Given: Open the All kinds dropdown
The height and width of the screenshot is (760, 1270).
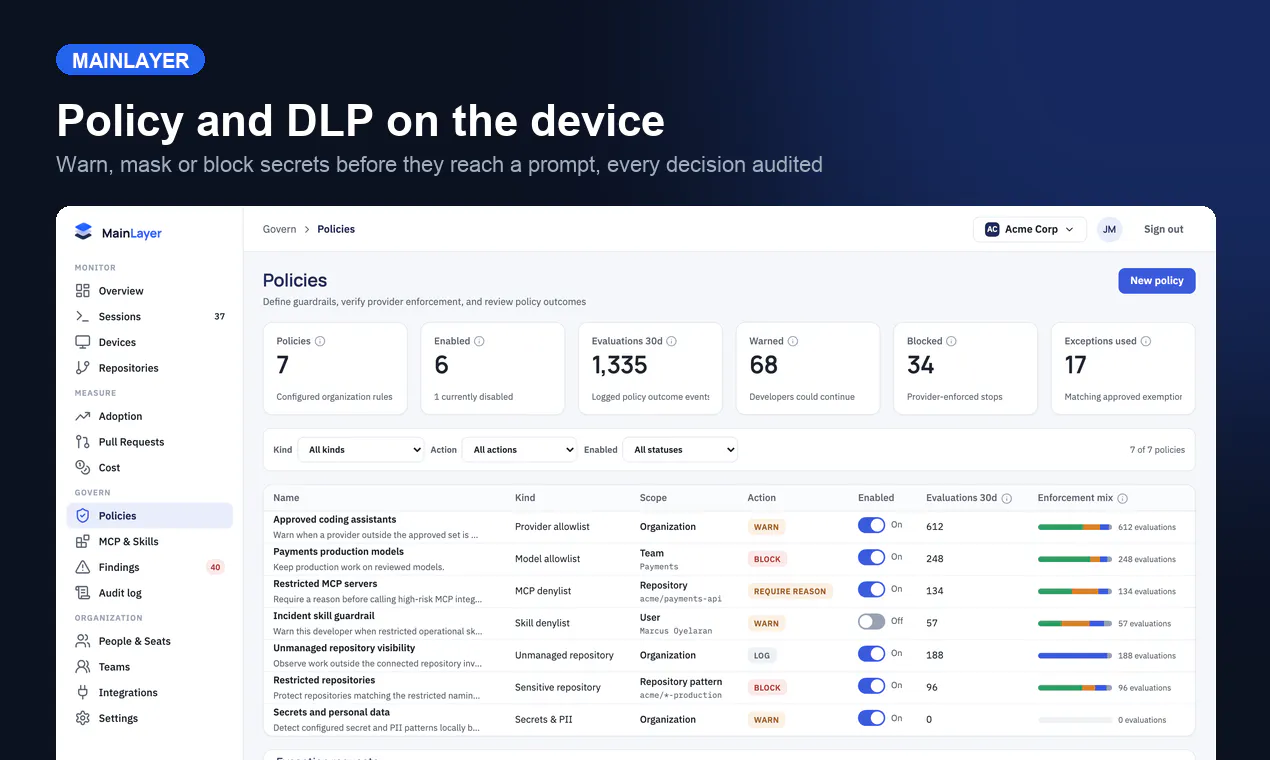Looking at the screenshot, I should pyautogui.click(x=361, y=450).
